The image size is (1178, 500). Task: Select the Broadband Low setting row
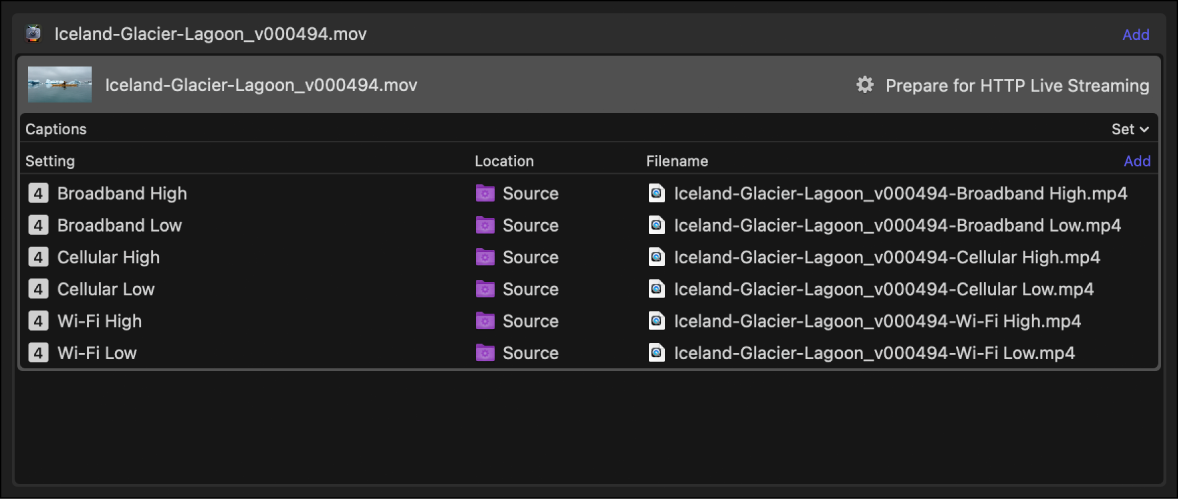pyautogui.click(x=119, y=225)
